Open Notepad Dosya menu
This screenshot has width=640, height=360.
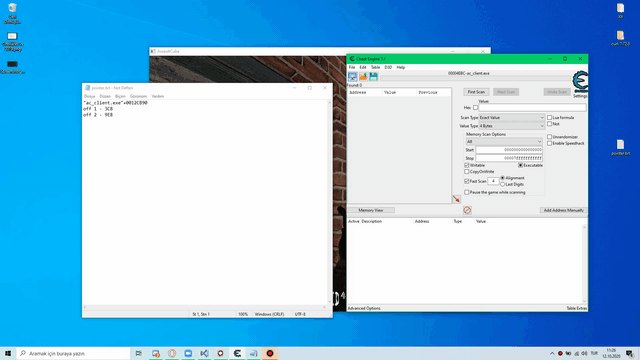[89, 96]
